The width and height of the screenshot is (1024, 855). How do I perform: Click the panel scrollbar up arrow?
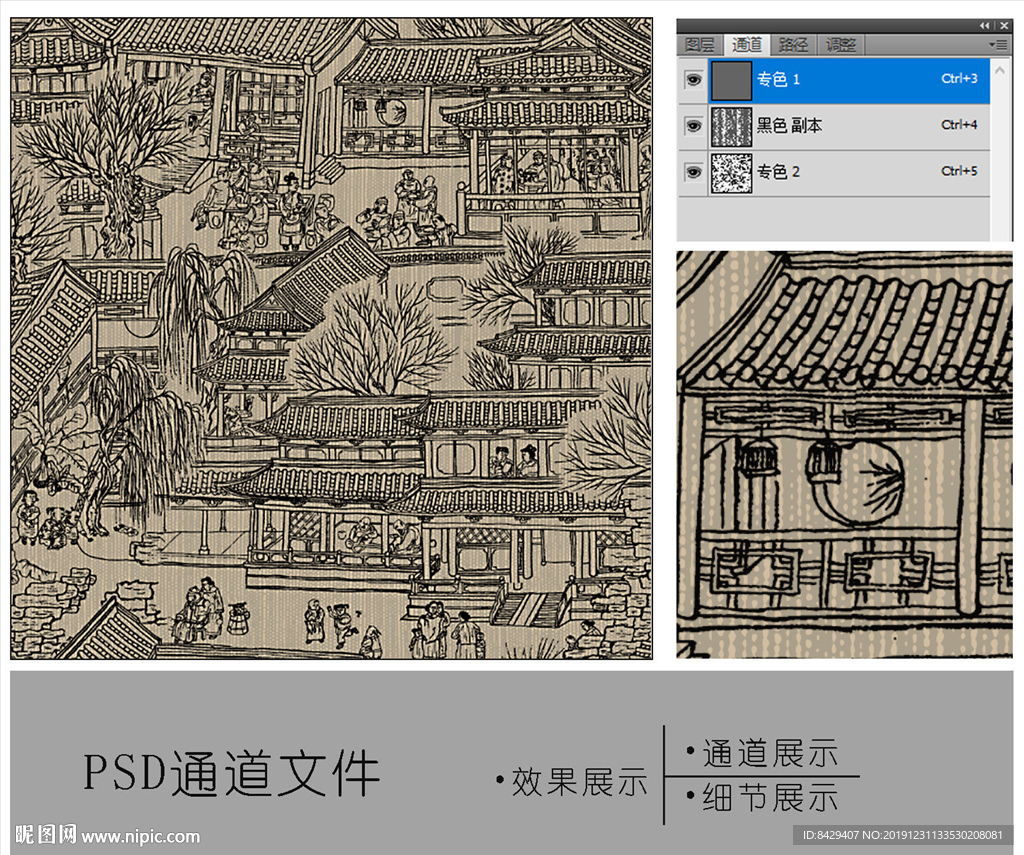tap(1000, 69)
